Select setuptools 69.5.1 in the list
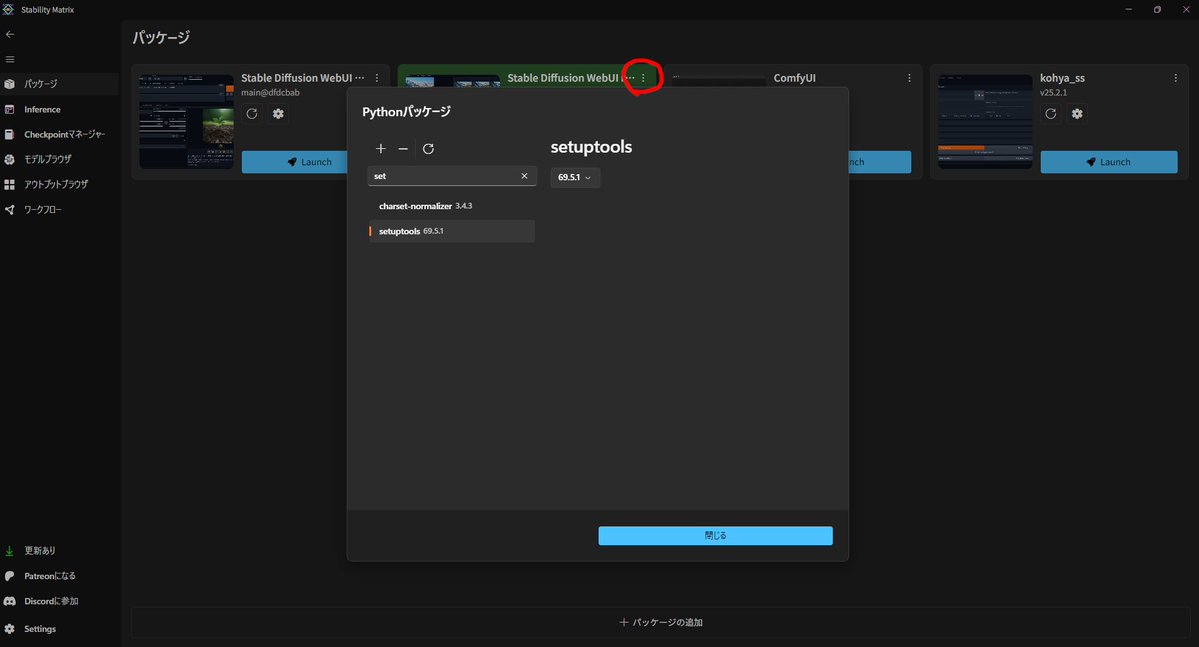The height and width of the screenshot is (647, 1199). tap(451, 231)
